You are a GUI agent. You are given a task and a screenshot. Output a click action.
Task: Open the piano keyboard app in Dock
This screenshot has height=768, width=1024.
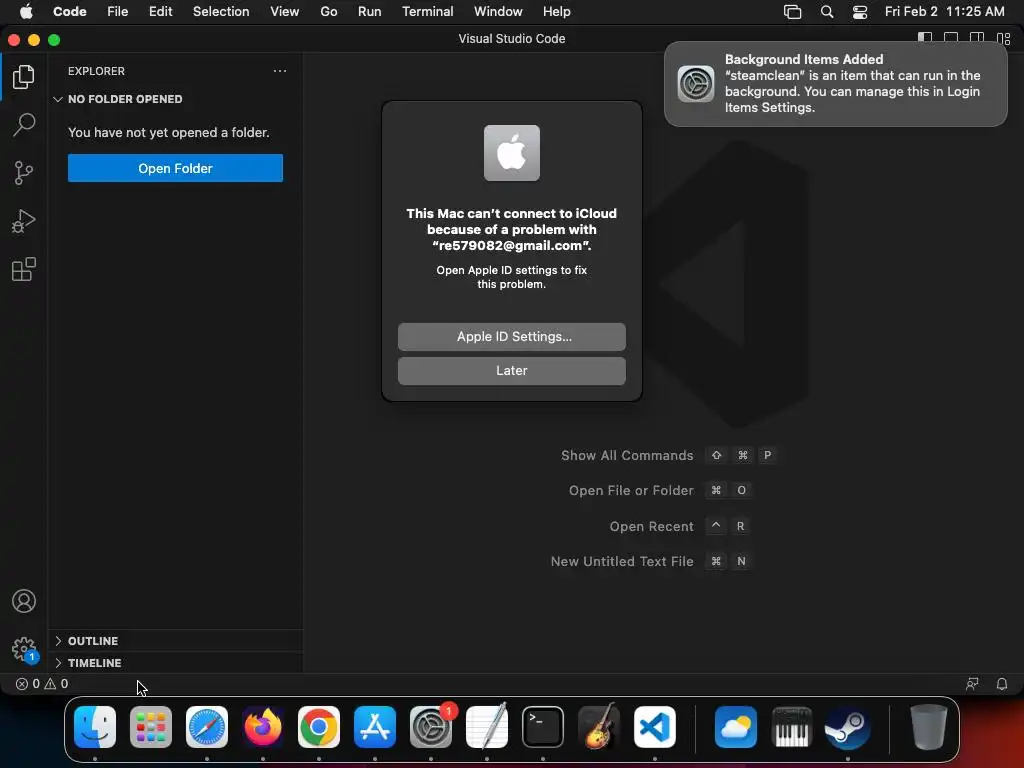click(x=792, y=727)
